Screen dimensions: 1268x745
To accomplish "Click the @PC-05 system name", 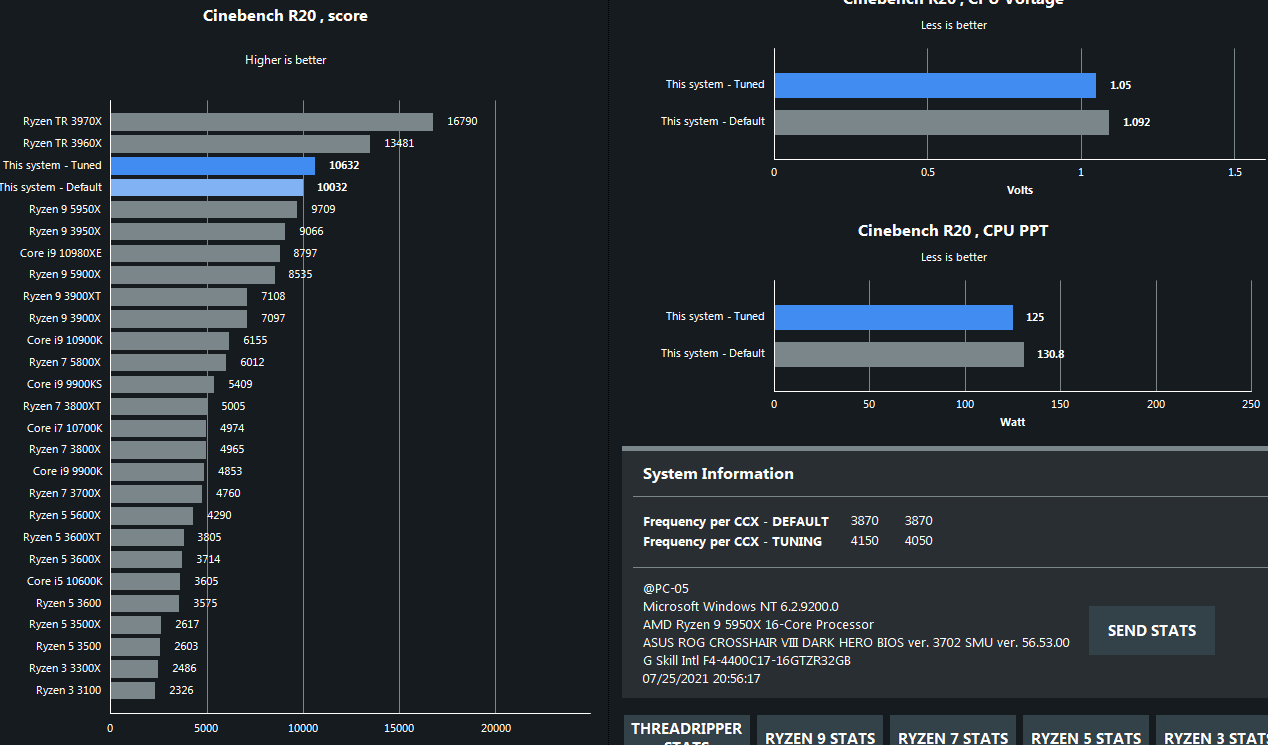I will (x=666, y=589).
